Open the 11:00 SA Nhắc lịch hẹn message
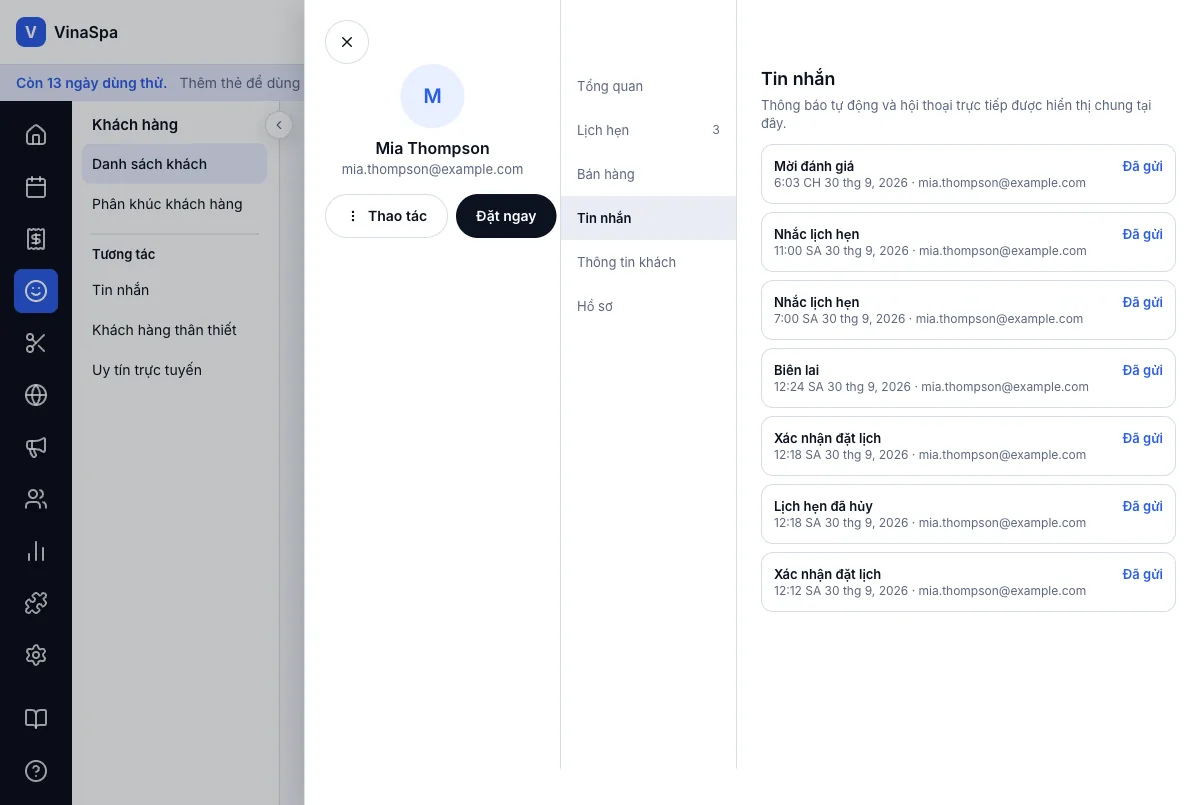 click(x=968, y=242)
